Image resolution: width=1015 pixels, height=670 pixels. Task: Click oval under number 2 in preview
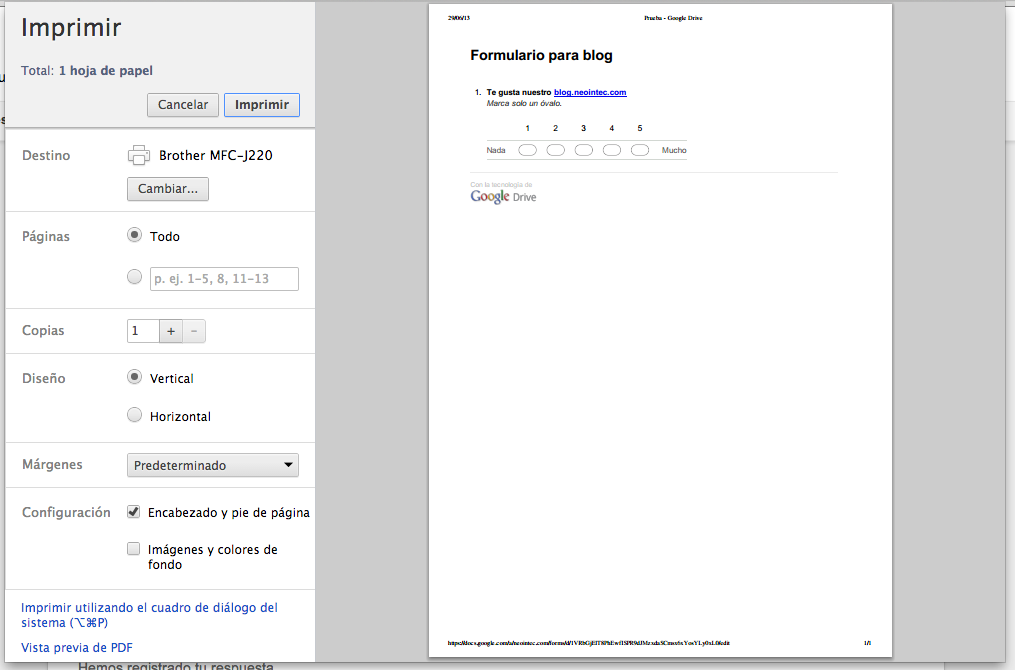[x=555, y=150]
